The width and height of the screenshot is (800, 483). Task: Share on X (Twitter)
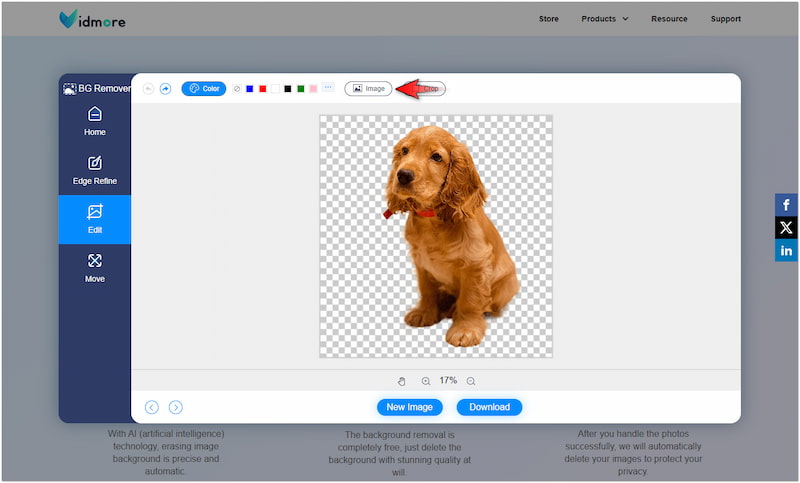coord(787,228)
